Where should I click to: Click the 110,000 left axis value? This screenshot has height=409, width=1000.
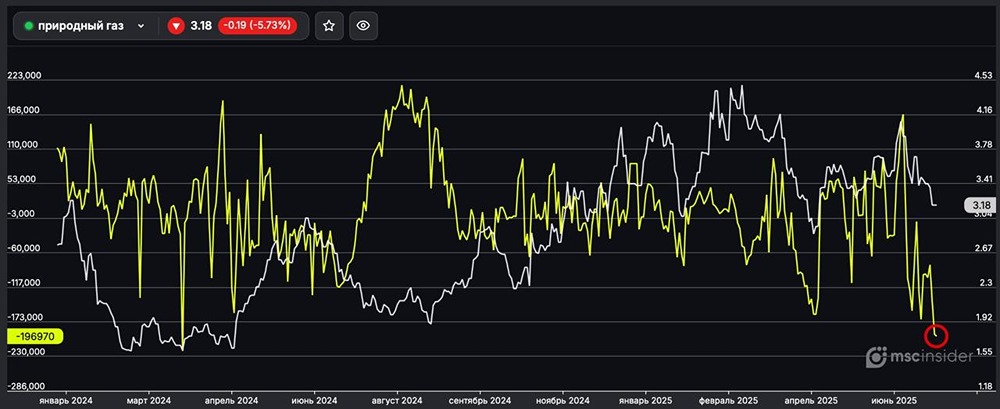click(x=24, y=145)
